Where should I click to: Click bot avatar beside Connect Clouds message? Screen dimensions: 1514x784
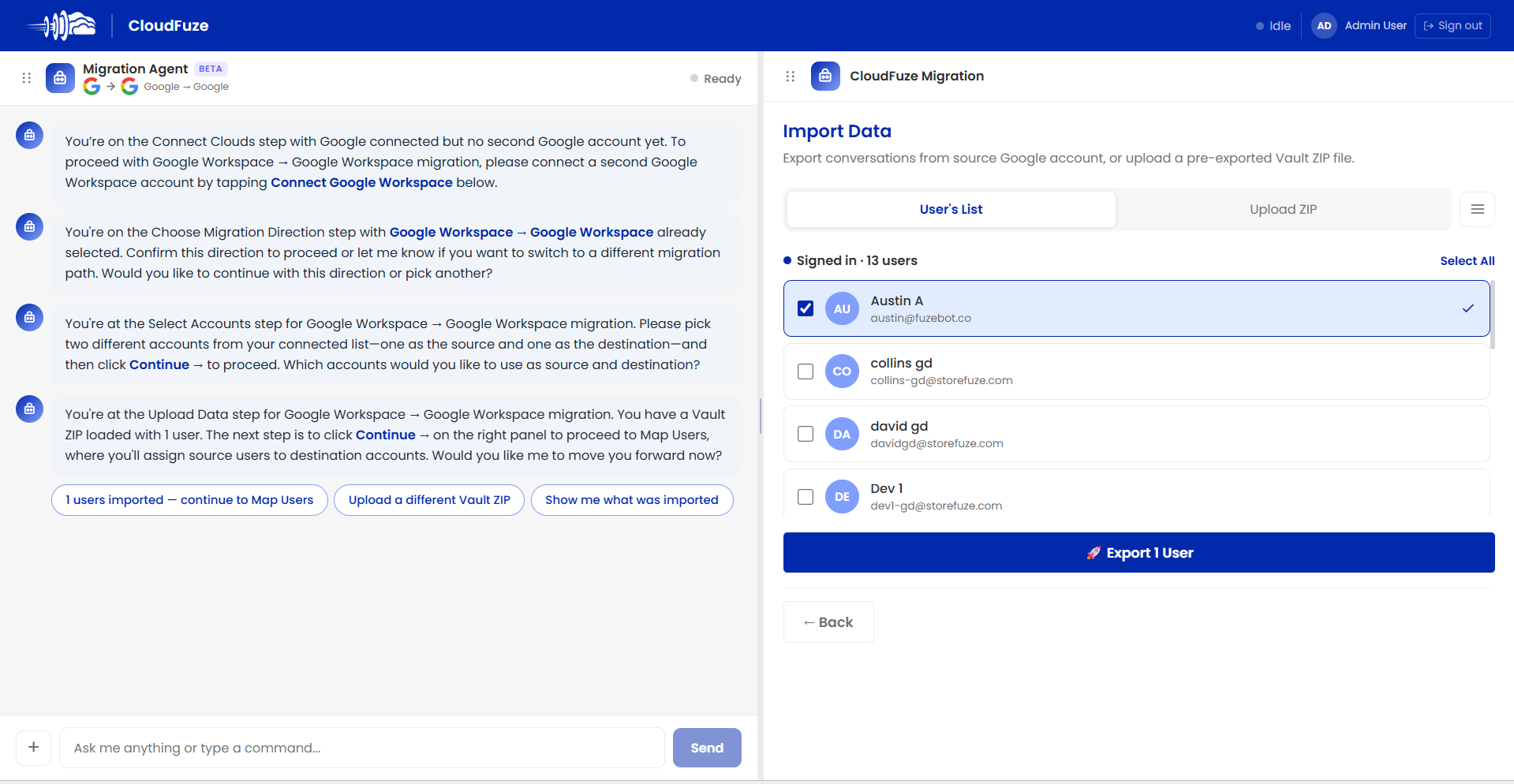point(29,135)
